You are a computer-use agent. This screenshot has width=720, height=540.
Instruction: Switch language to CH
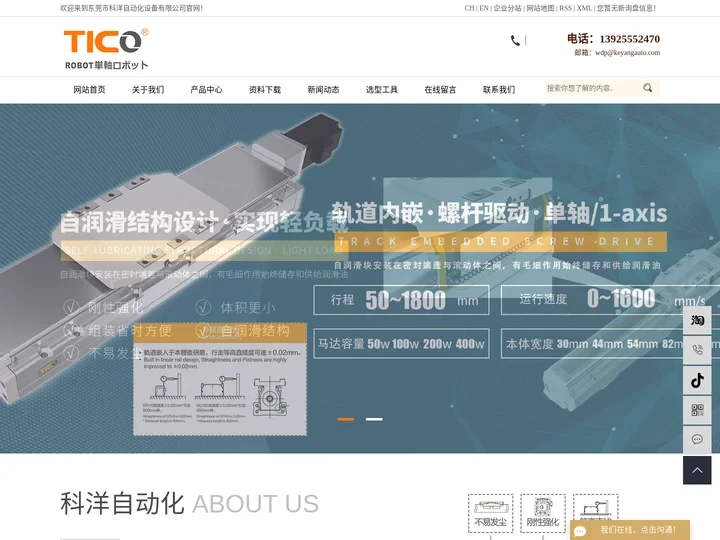pos(469,8)
